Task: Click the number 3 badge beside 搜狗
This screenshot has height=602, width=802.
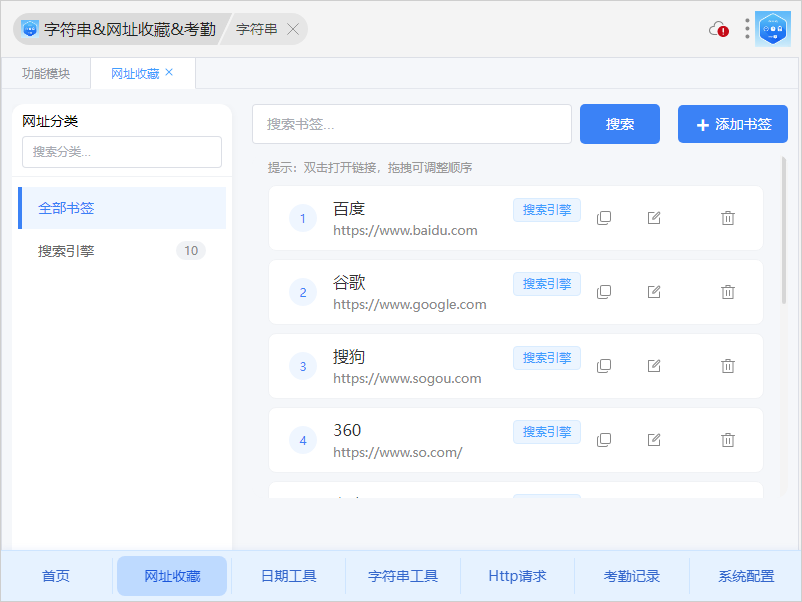Action: [x=303, y=366]
